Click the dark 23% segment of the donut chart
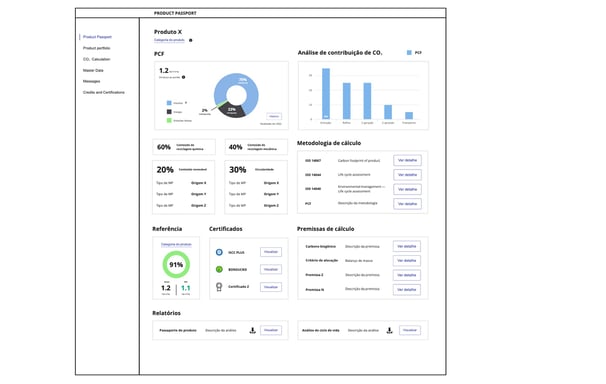Screen dimensions: 606x384 [232, 112]
